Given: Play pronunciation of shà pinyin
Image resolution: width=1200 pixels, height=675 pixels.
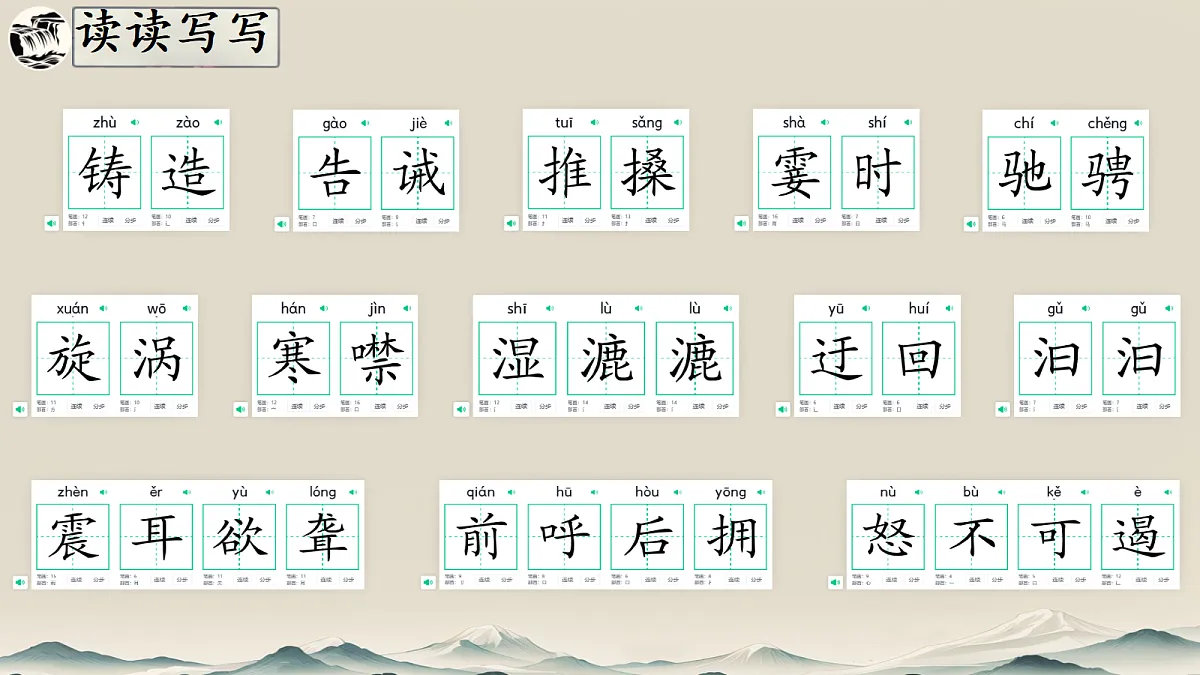Looking at the screenshot, I should (825, 123).
